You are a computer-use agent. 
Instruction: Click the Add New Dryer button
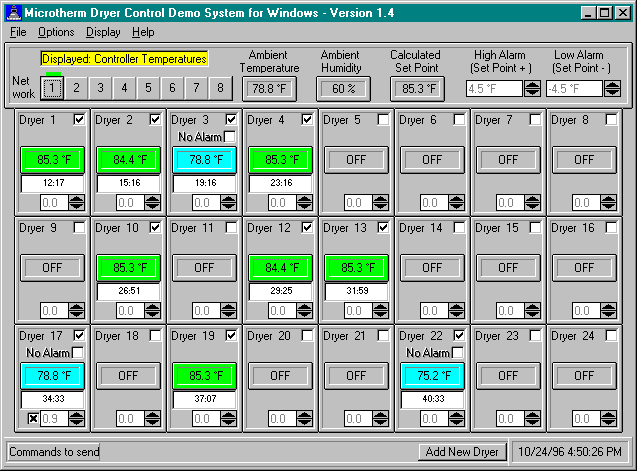(462, 452)
